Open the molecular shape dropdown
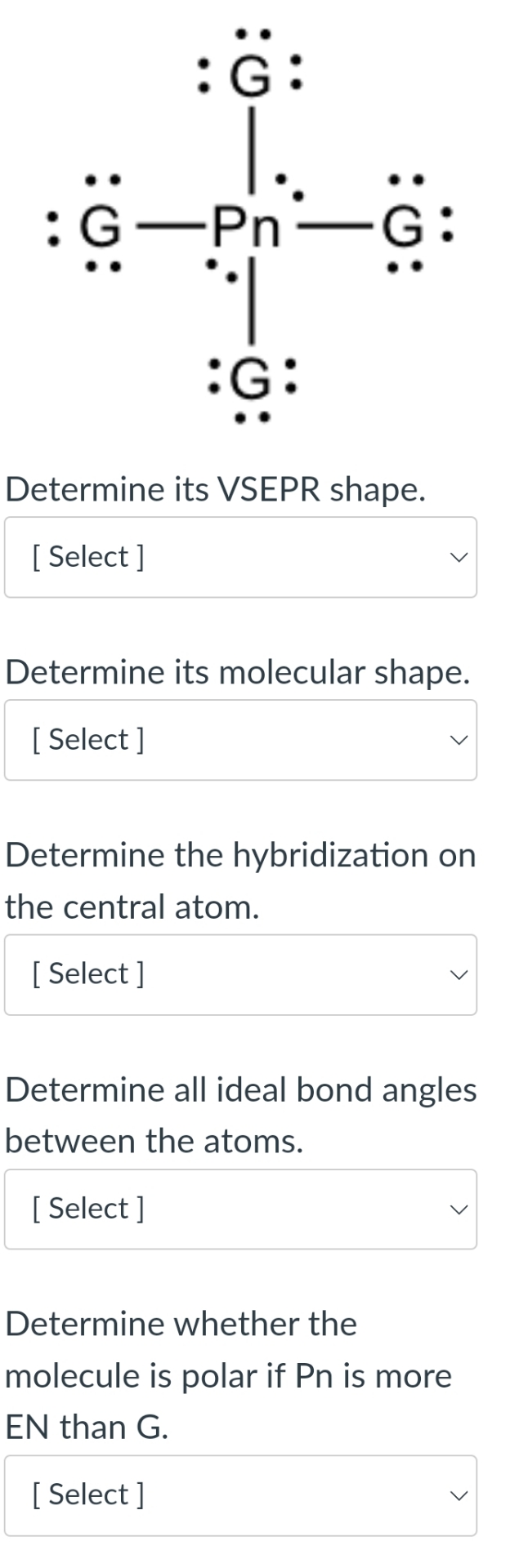 point(241,739)
